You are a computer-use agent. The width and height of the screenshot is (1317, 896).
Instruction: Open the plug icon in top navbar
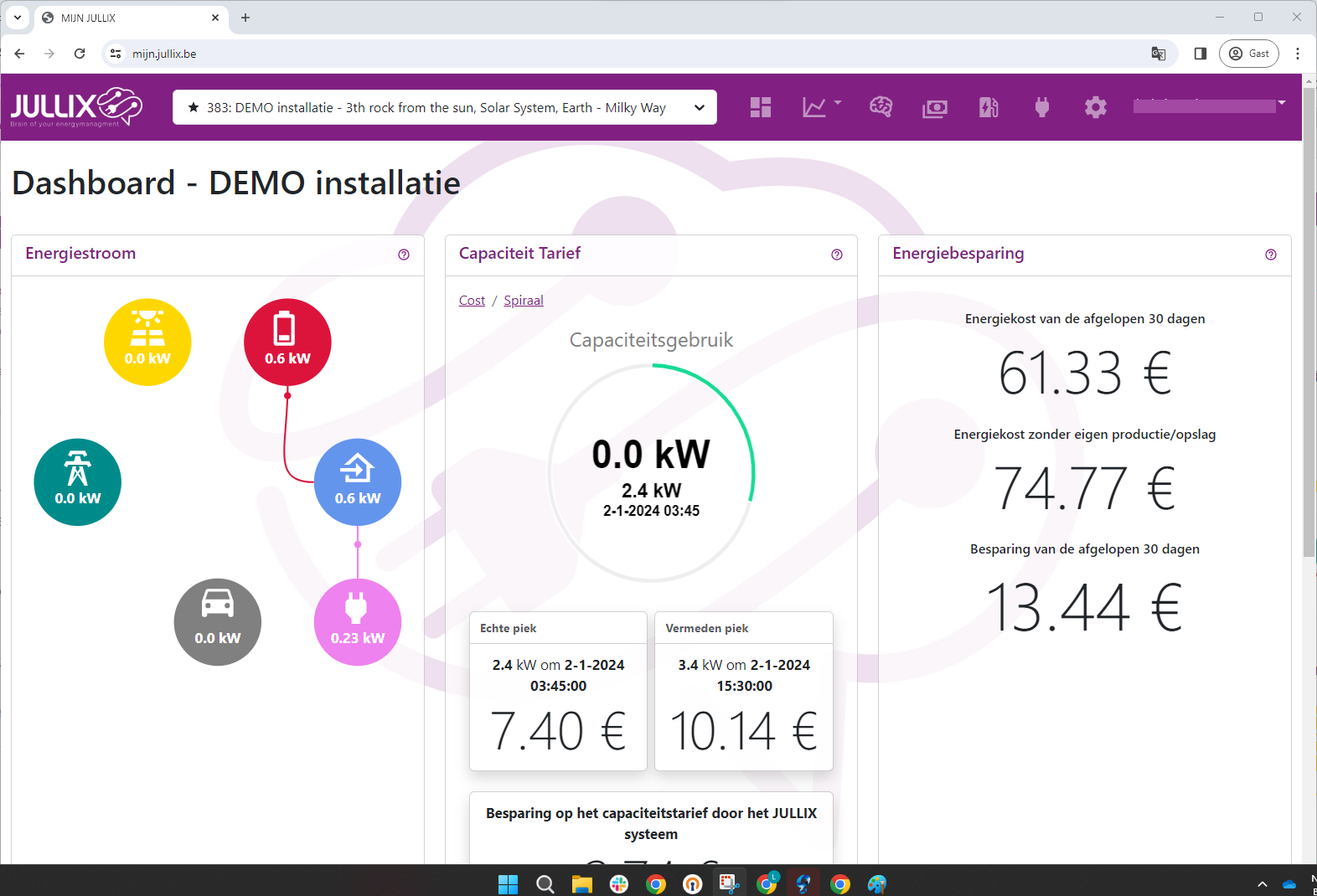[1041, 107]
